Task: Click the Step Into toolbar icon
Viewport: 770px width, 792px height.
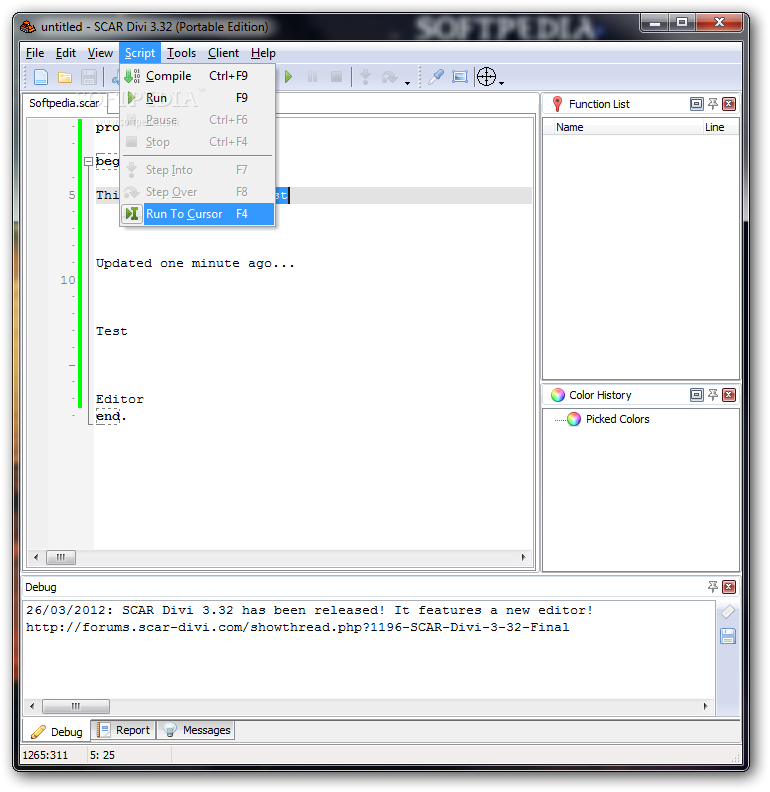Action: pos(365,77)
